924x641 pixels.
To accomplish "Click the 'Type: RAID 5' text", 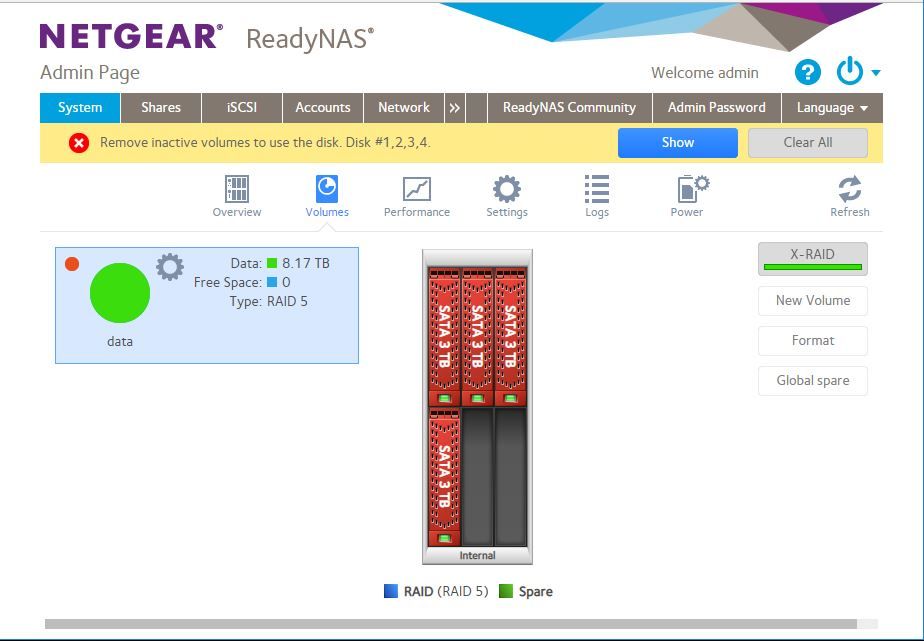I will [269, 302].
